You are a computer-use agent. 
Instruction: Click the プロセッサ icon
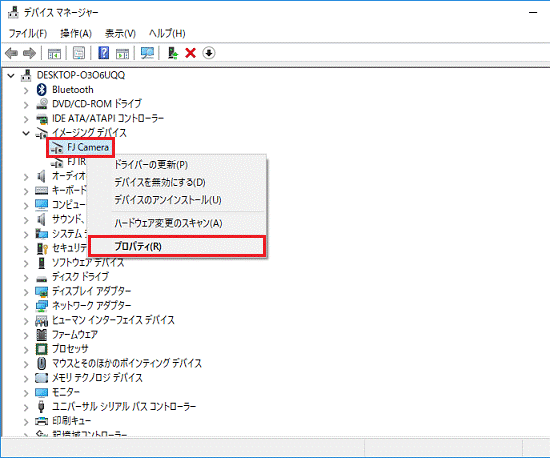click(x=41, y=349)
